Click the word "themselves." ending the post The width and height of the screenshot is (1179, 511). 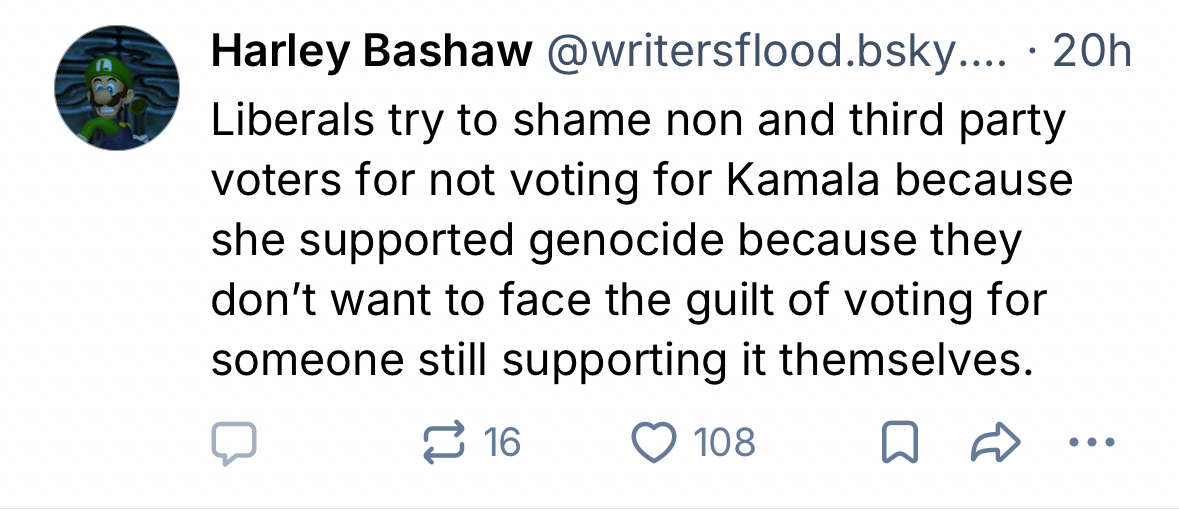[x=906, y=360]
